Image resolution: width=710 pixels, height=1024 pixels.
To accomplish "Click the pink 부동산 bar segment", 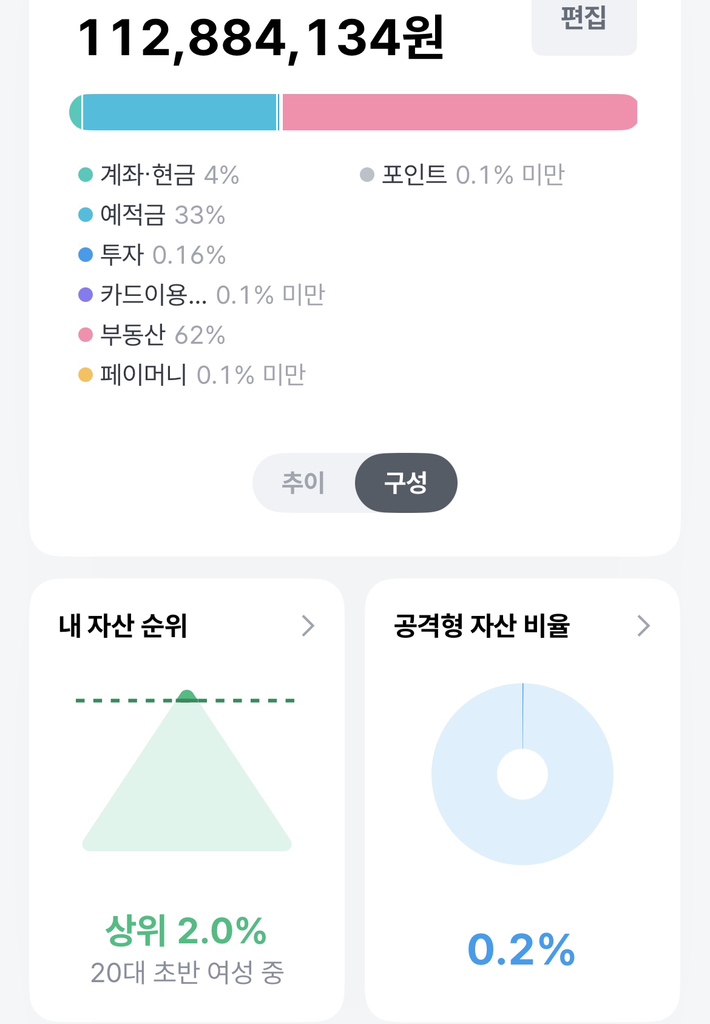I will pos(459,112).
